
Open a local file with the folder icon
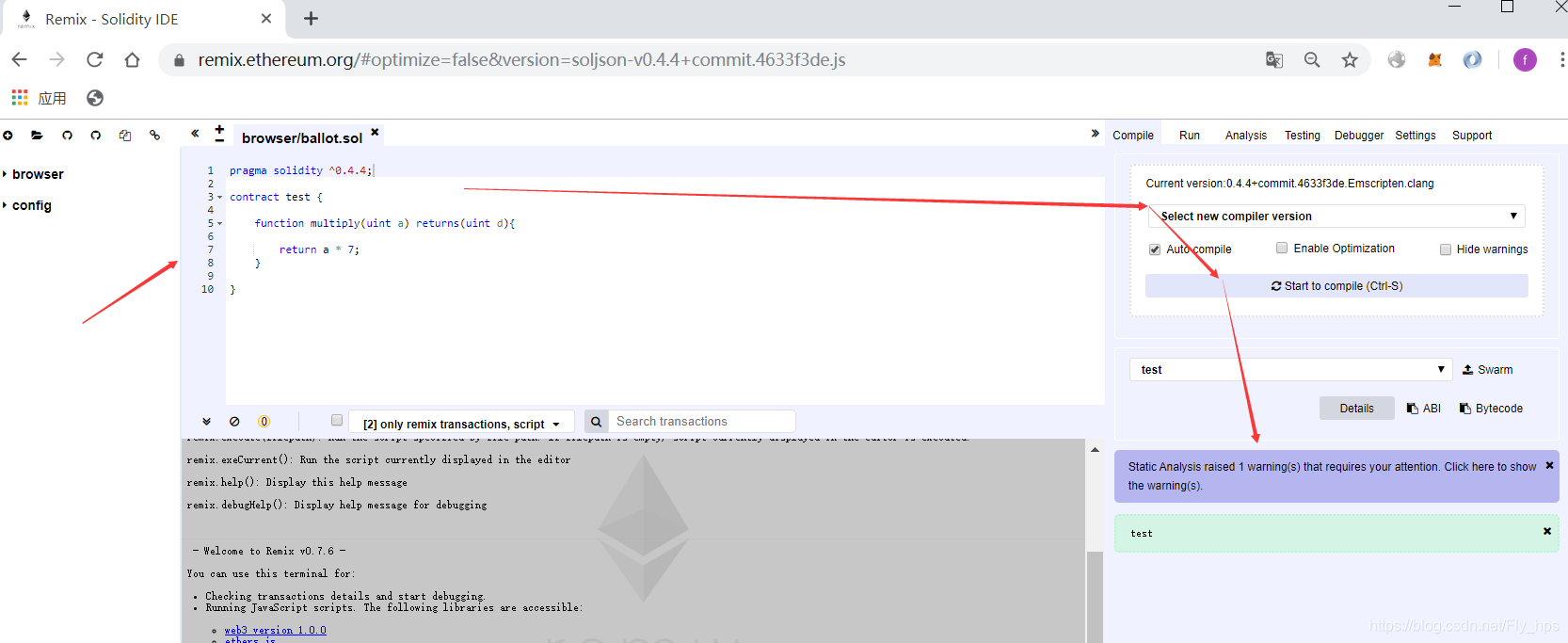37,136
